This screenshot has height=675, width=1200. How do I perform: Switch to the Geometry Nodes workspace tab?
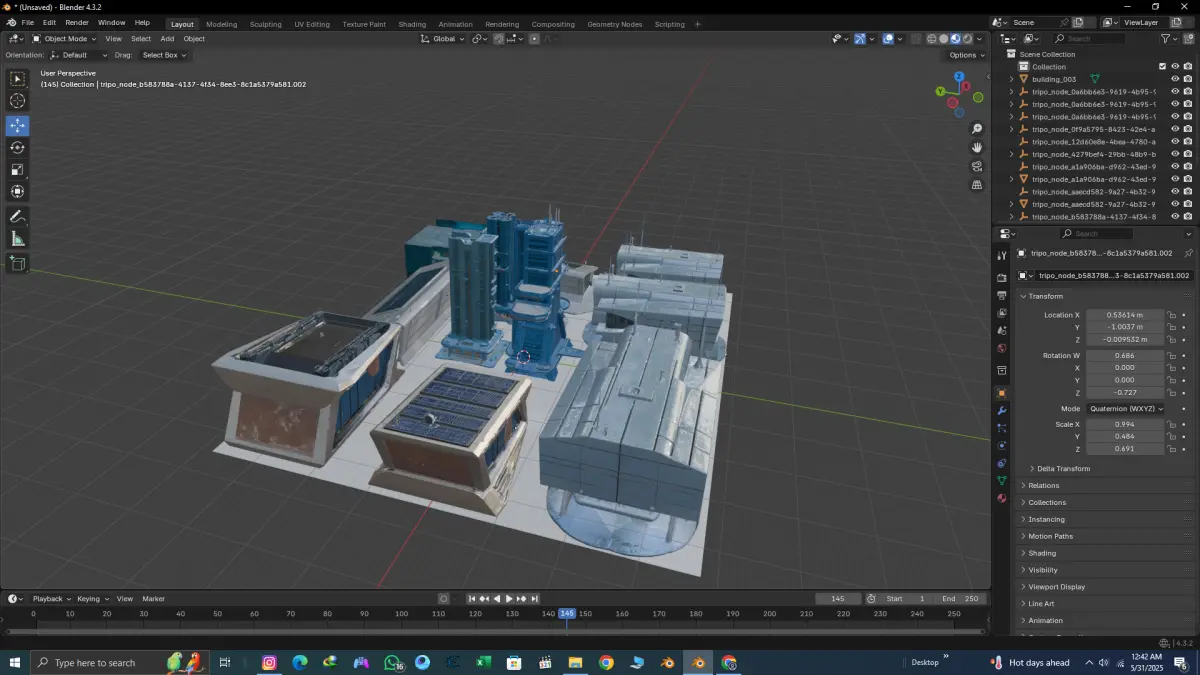[x=615, y=24]
